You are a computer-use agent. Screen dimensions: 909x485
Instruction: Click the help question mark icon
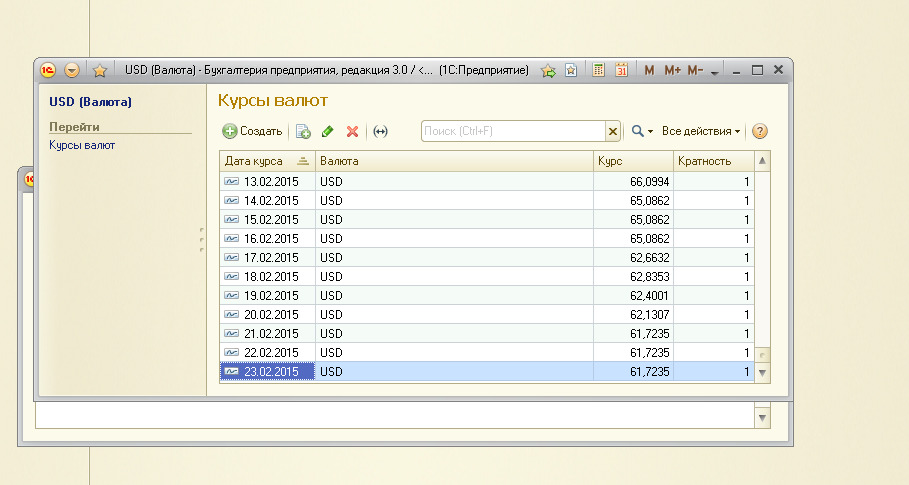click(x=759, y=131)
